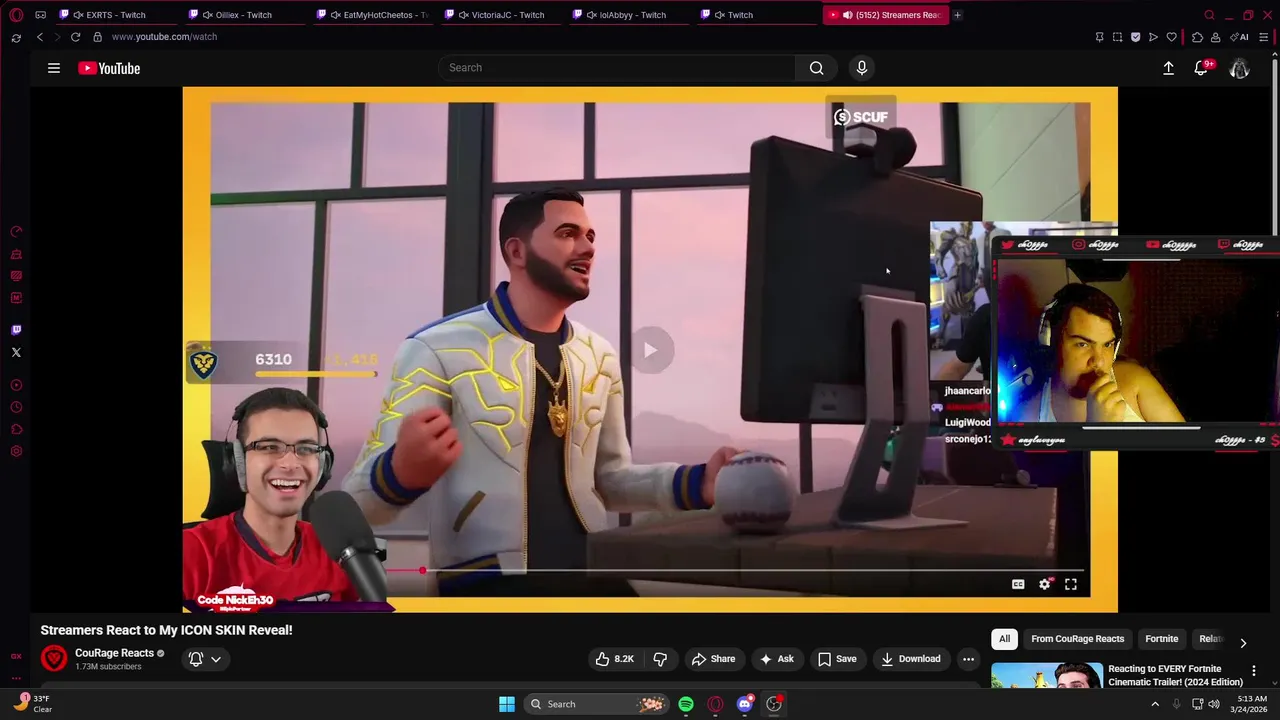Open the CouRage Reacts channel name
Image resolution: width=1280 pixels, height=720 pixels.
tap(114, 653)
